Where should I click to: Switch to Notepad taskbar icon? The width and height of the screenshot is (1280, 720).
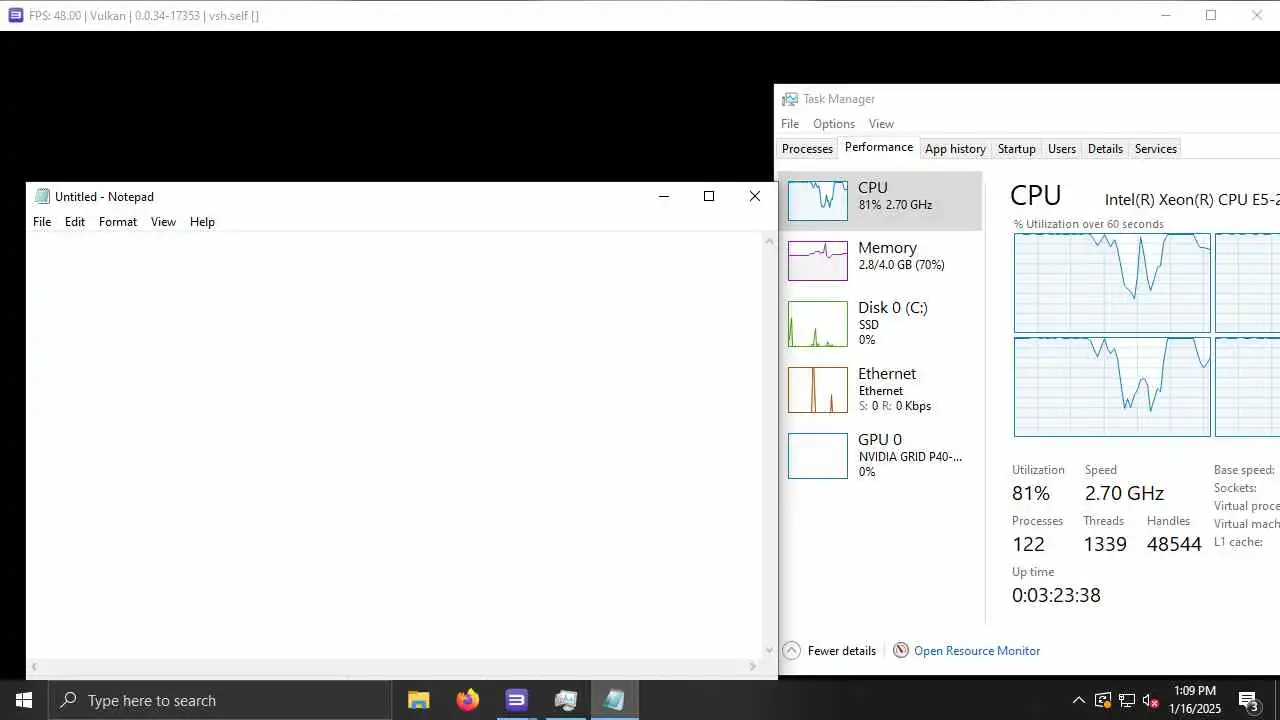pos(614,700)
